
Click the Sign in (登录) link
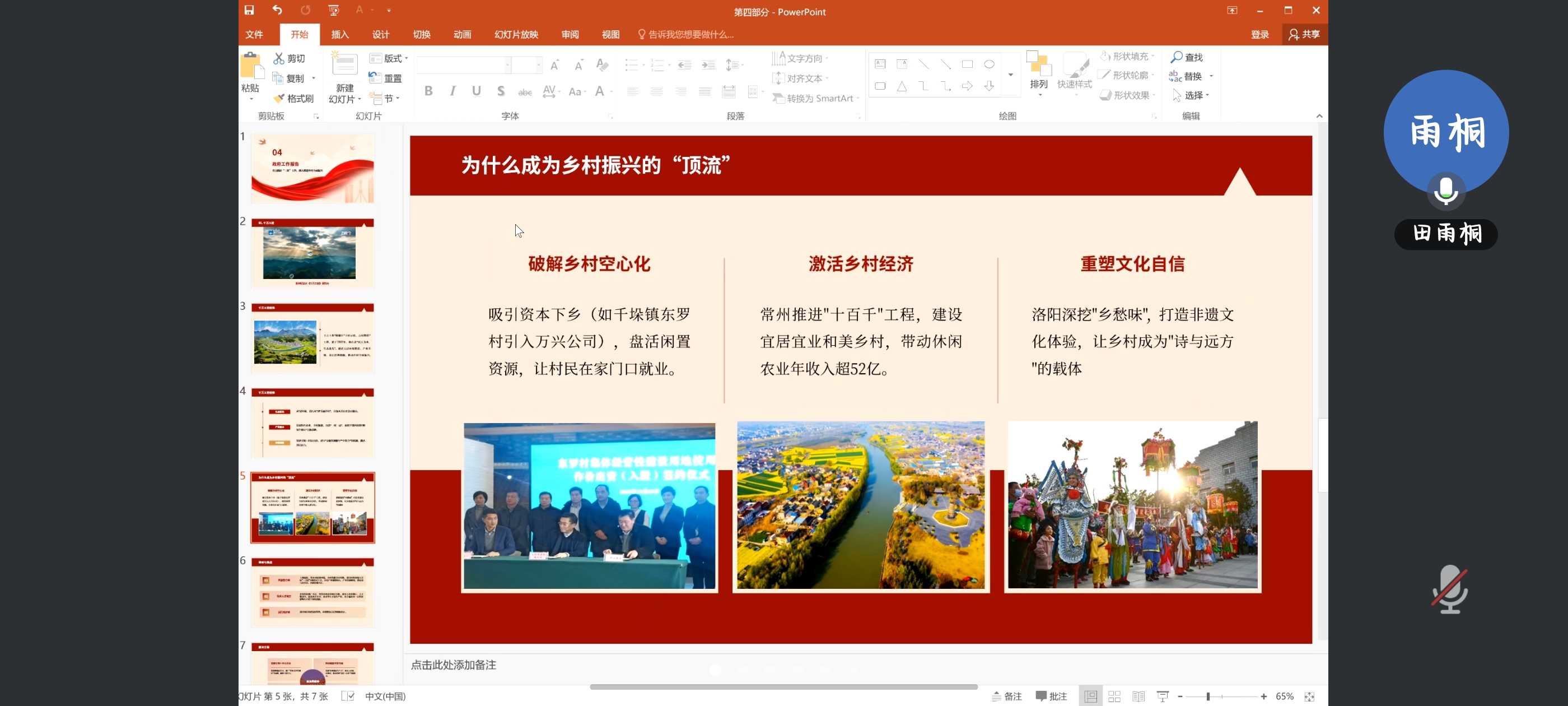pyautogui.click(x=1259, y=35)
